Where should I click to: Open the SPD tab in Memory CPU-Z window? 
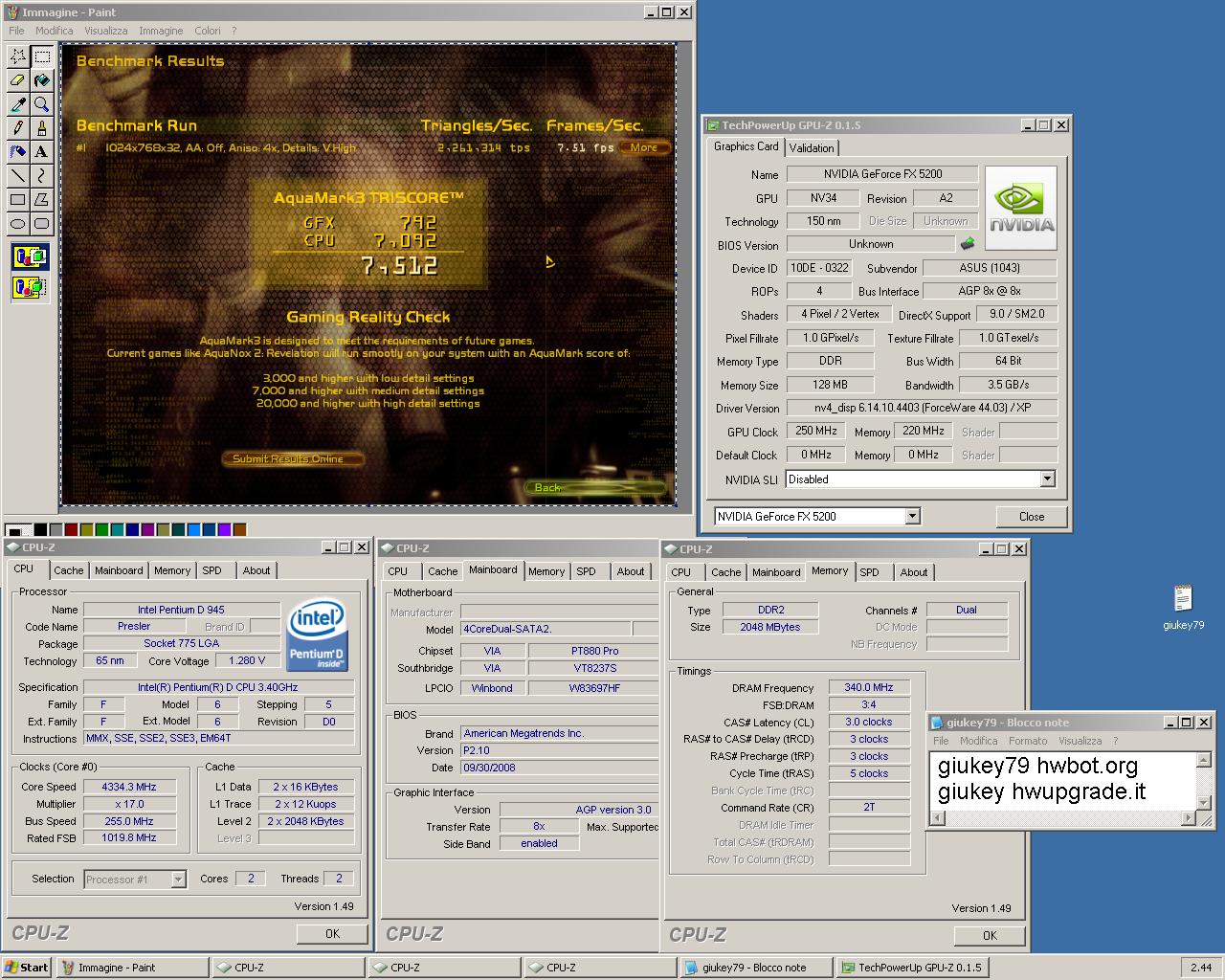pyautogui.click(x=869, y=572)
